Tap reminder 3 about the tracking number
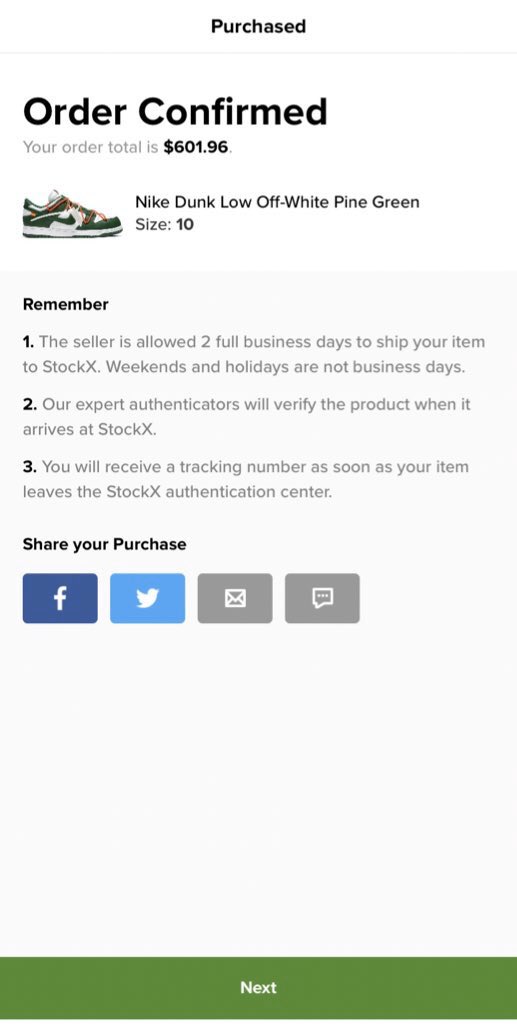This screenshot has height=1024, width=517. coord(245,479)
